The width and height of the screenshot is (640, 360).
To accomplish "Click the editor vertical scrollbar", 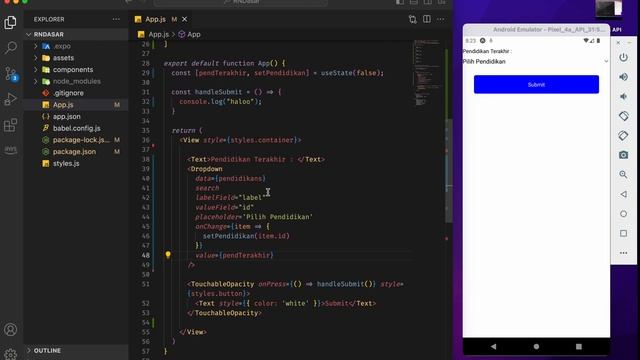I will coord(449,171).
